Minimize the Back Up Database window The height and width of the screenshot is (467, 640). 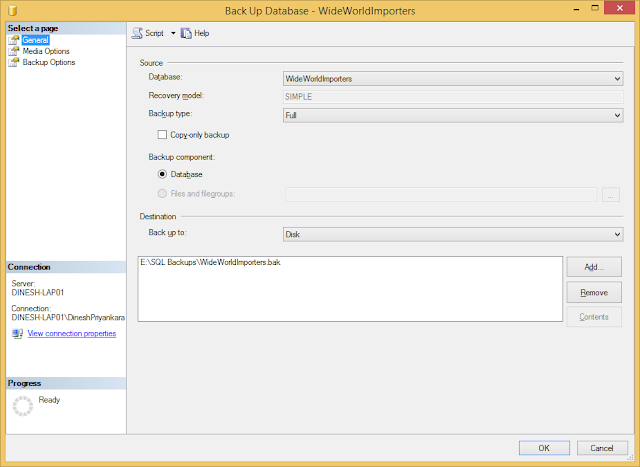[576, 9]
